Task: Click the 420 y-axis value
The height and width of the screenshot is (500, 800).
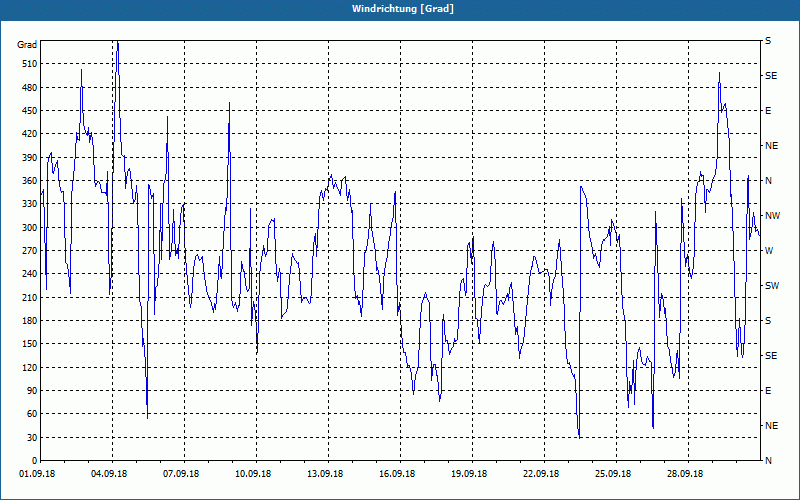Action: click(29, 134)
